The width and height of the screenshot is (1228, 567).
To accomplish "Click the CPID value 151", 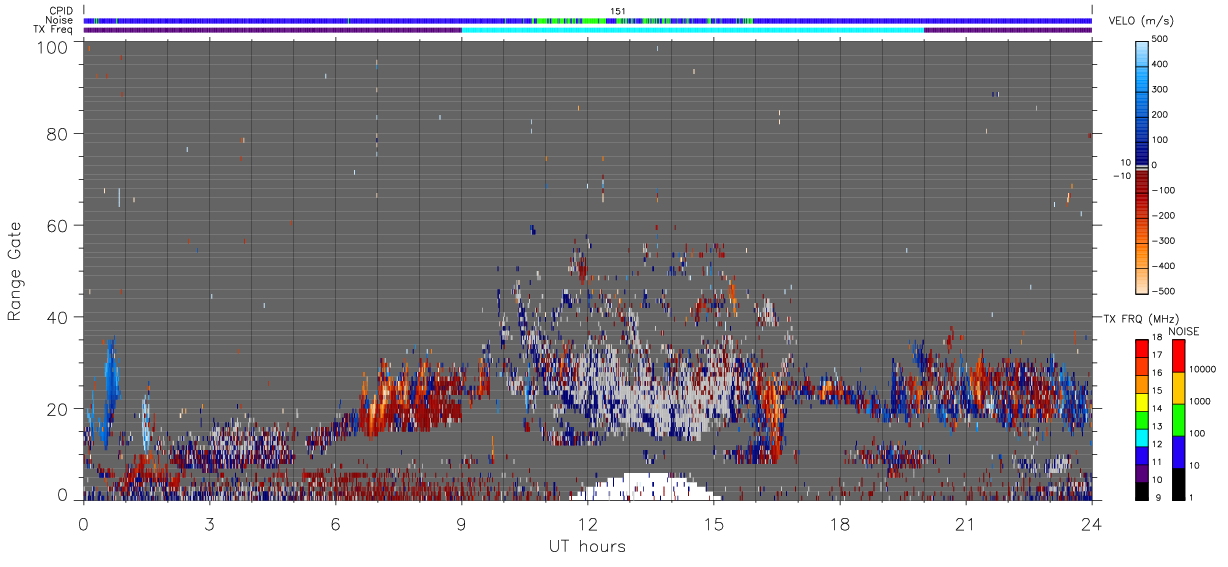I will point(617,11).
